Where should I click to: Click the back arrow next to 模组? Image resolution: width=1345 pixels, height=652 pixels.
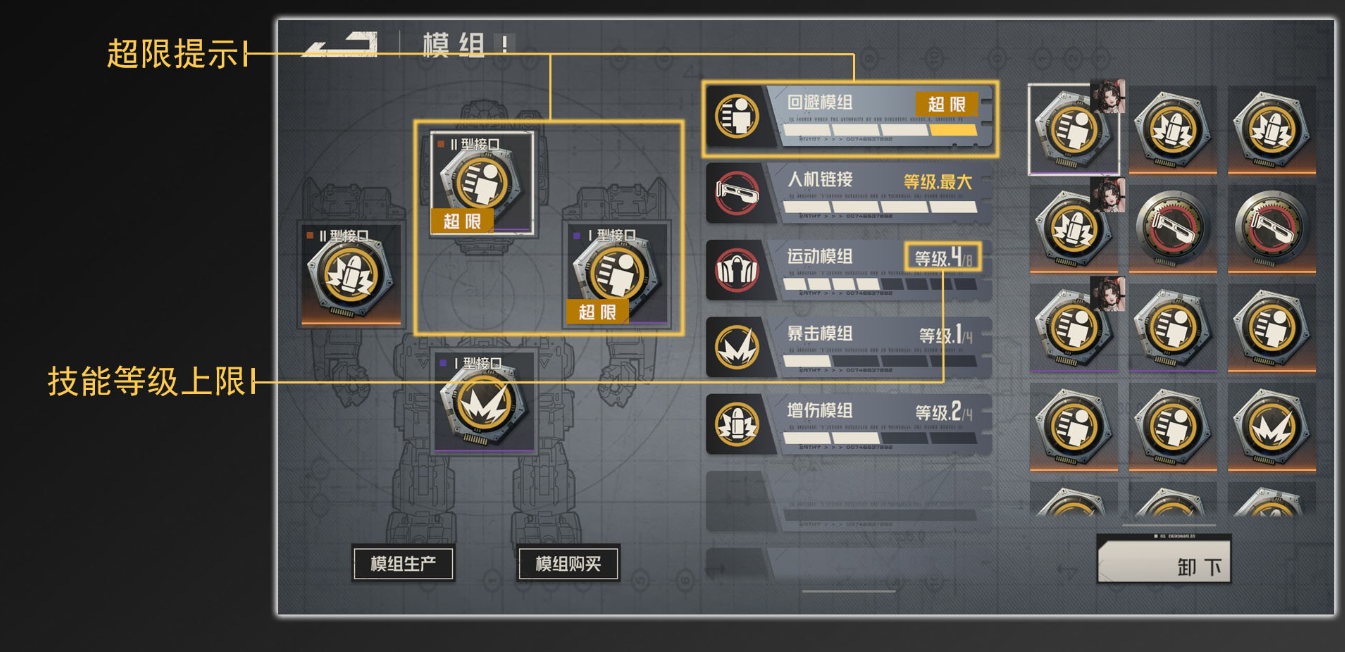tap(340, 44)
